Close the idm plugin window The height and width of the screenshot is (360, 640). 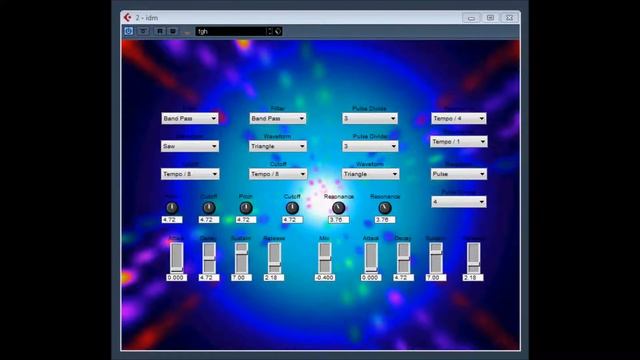pyautogui.click(x=509, y=18)
